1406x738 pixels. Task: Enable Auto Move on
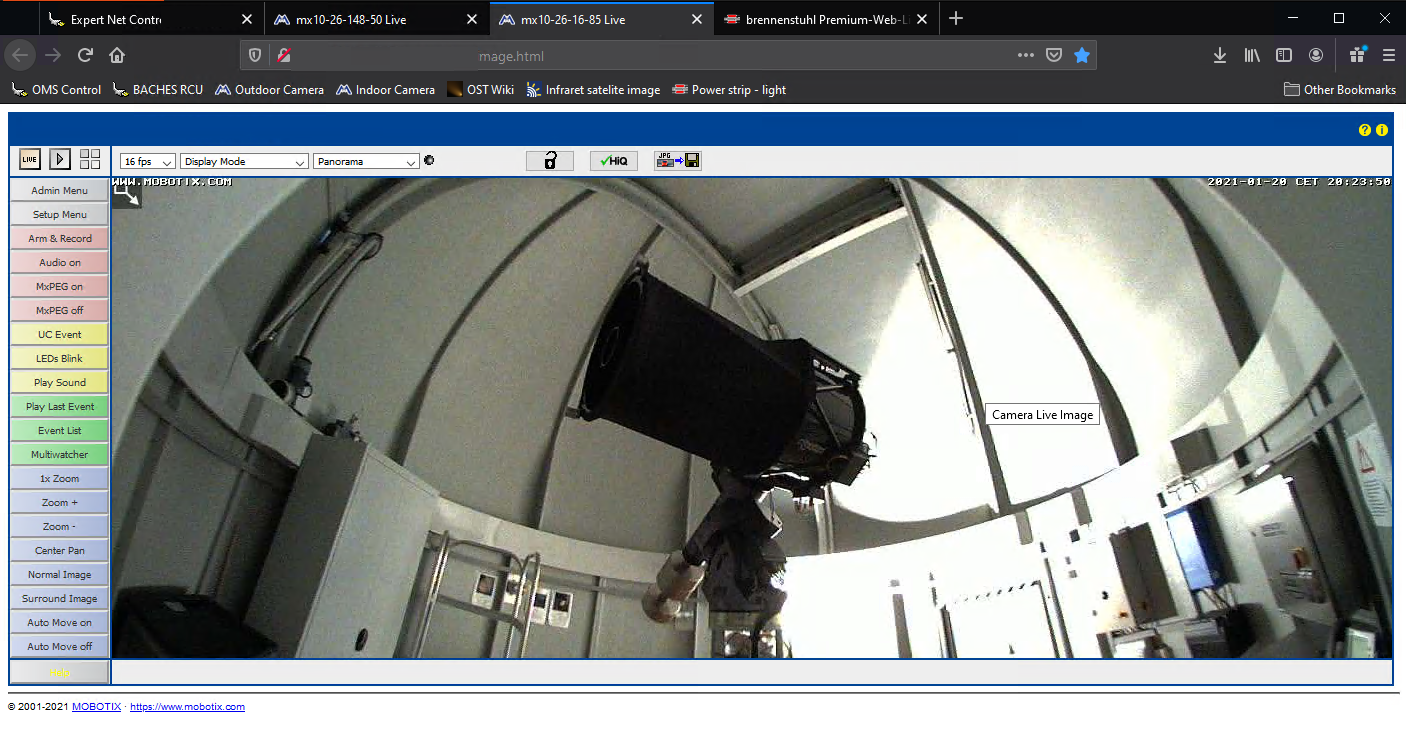click(60, 623)
